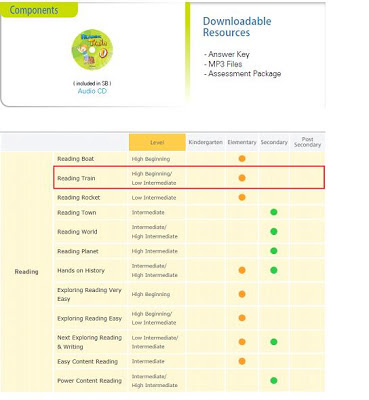This screenshot has height=400, width=369.
Task: Click level of Exploring Reading Very Easy
Action: pyautogui.click(x=151, y=294)
